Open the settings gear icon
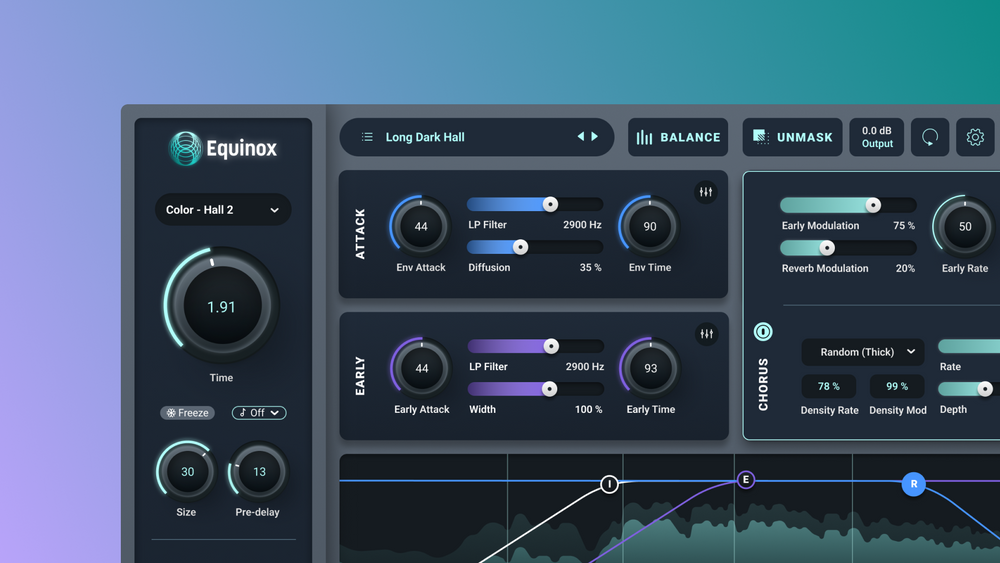1000x563 pixels. [x=975, y=137]
